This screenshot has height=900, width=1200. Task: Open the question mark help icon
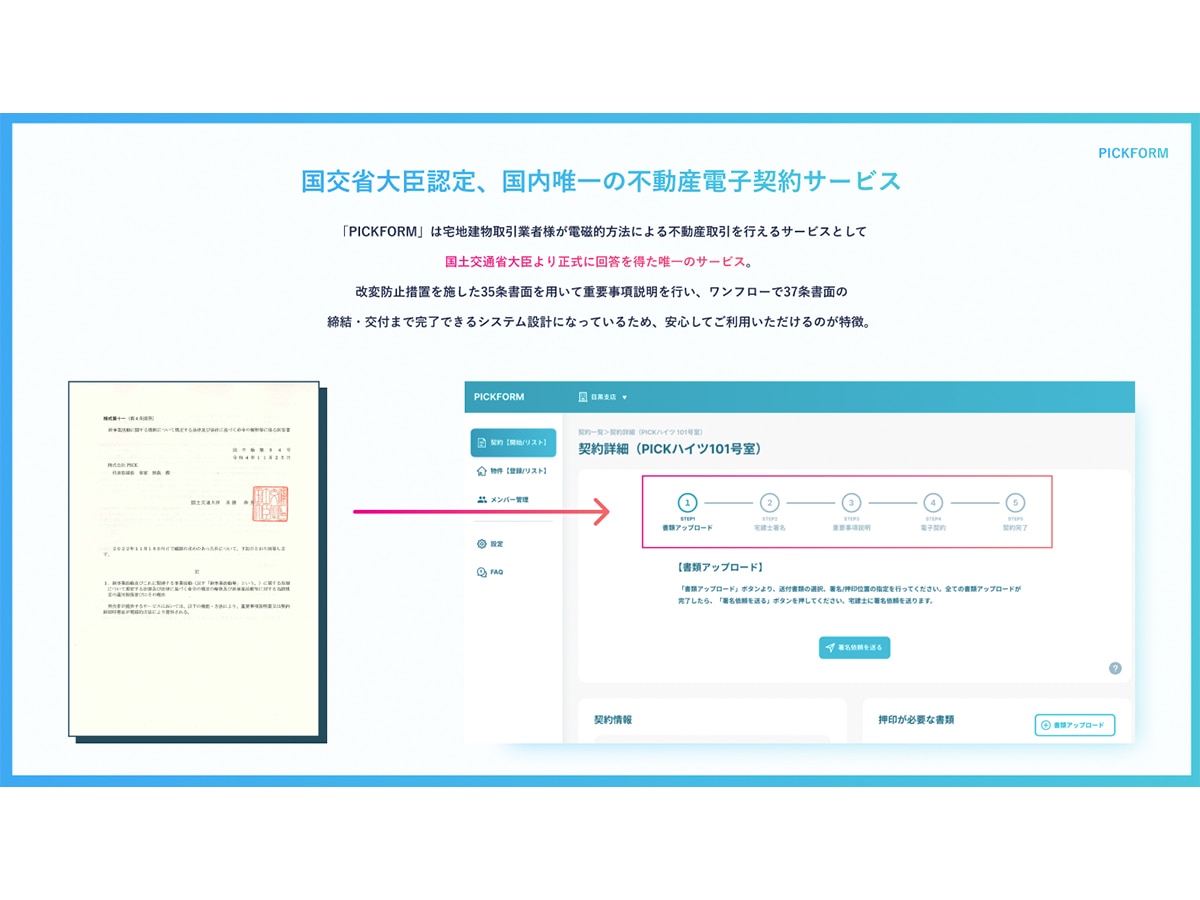[1115, 668]
